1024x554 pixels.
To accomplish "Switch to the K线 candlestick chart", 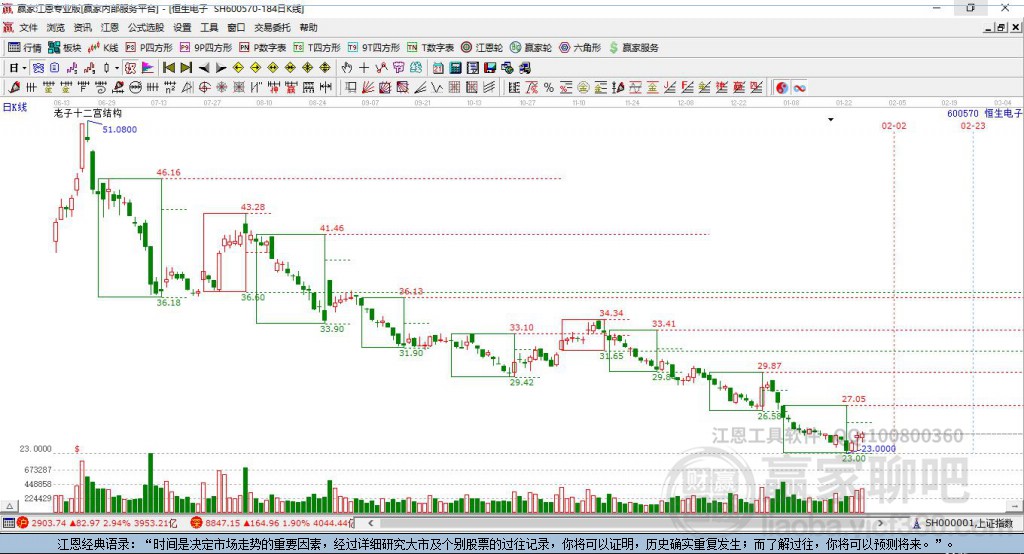I will [x=103, y=48].
